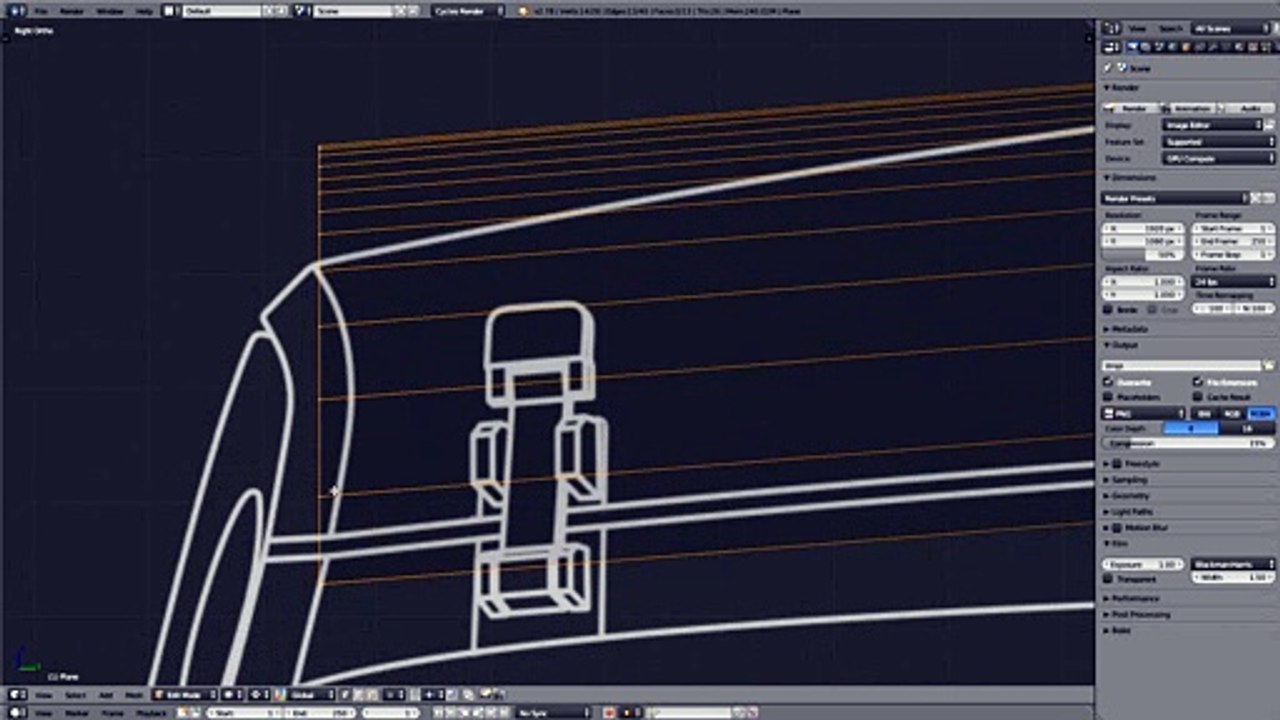Viewport: 1280px width, 720px height.
Task: Click the Animation render button
Action: [1189, 108]
